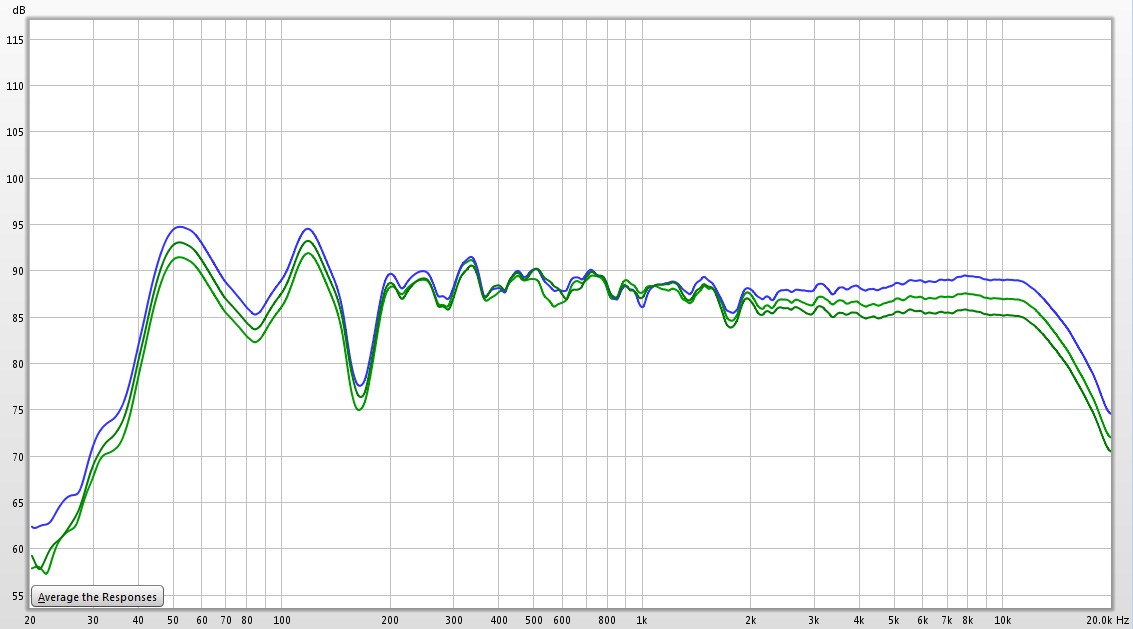Viewport: 1133px width, 629px height.
Task: Click the 500 Hz frequency axis label
Action: point(533,620)
